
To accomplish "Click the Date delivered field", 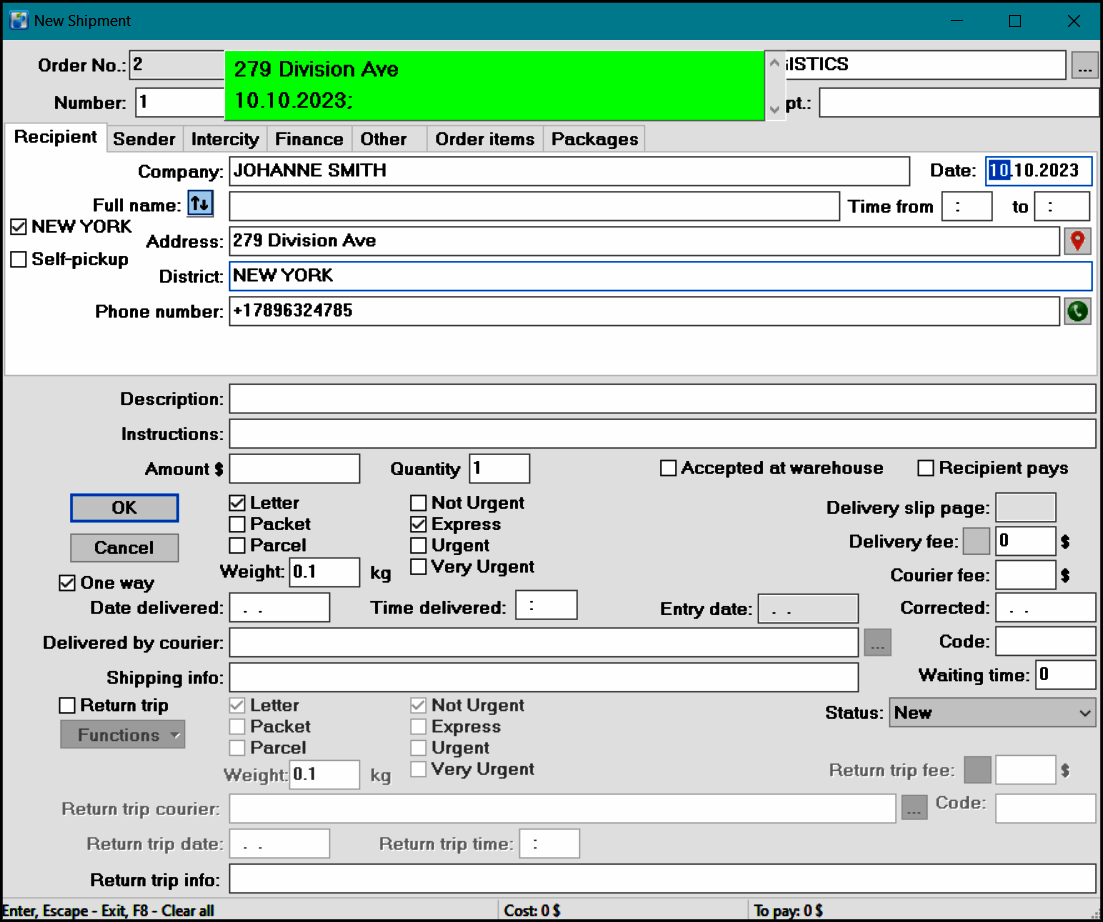I will [x=279, y=608].
